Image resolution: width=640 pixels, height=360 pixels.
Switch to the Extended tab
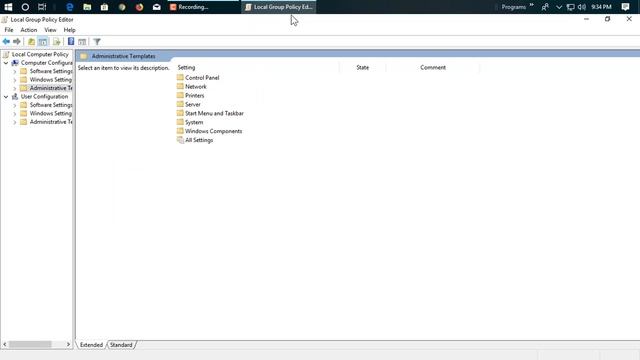click(91, 345)
